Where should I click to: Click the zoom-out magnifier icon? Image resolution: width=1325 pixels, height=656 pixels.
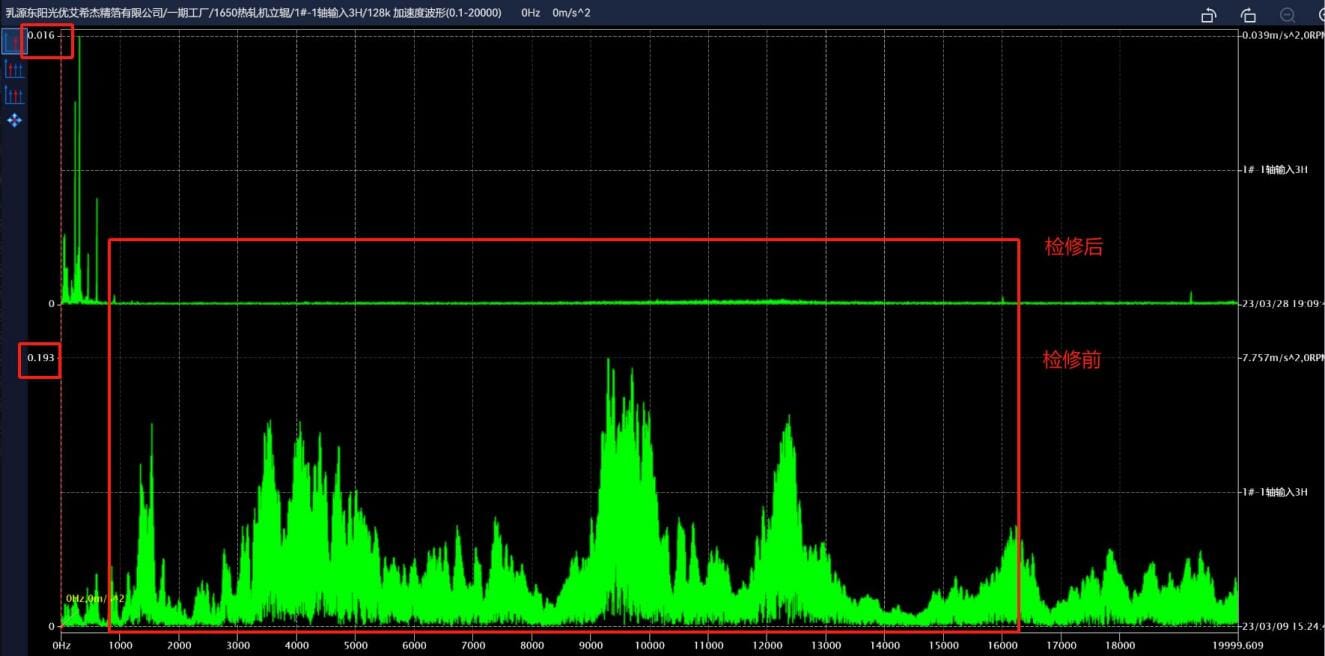tap(1288, 15)
